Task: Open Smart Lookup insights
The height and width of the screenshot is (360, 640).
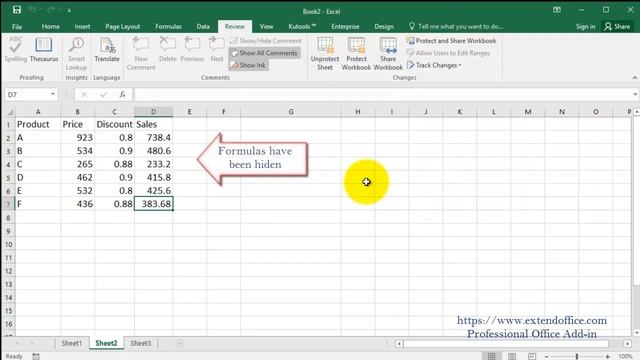Action: (76, 53)
